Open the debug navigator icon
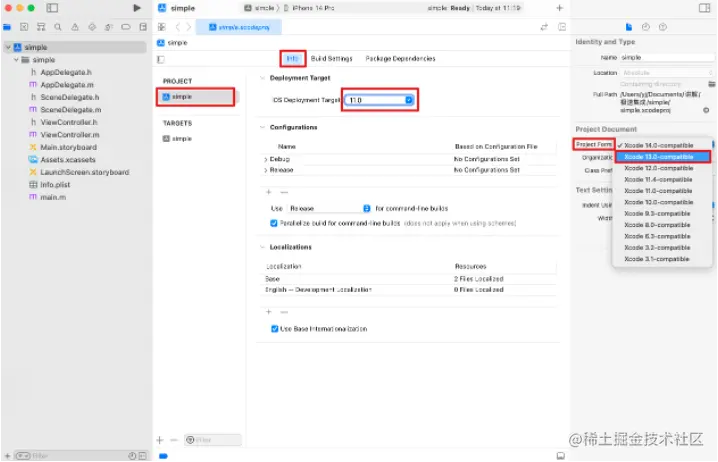Viewport: 718px width, 462px height. point(109,27)
